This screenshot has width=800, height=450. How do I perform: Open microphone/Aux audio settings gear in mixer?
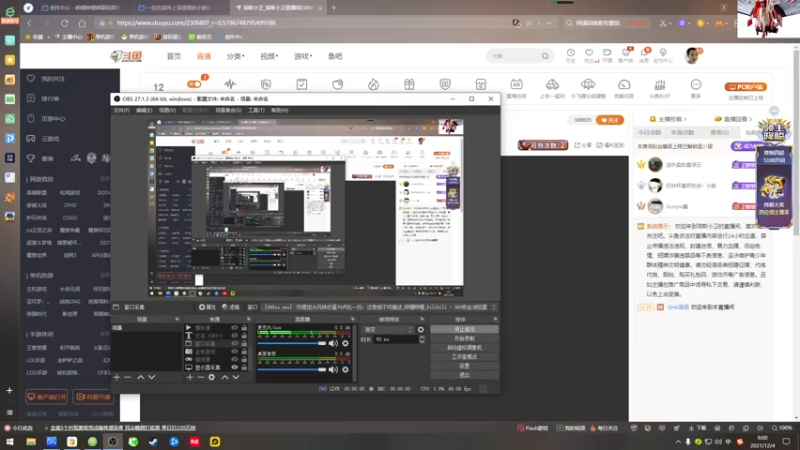(345, 343)
